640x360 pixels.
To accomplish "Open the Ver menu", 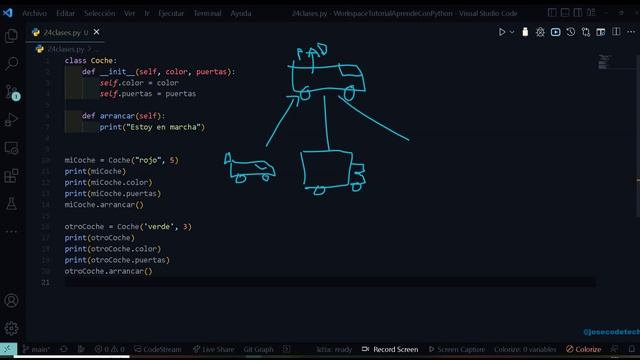I will click(129, 13).
